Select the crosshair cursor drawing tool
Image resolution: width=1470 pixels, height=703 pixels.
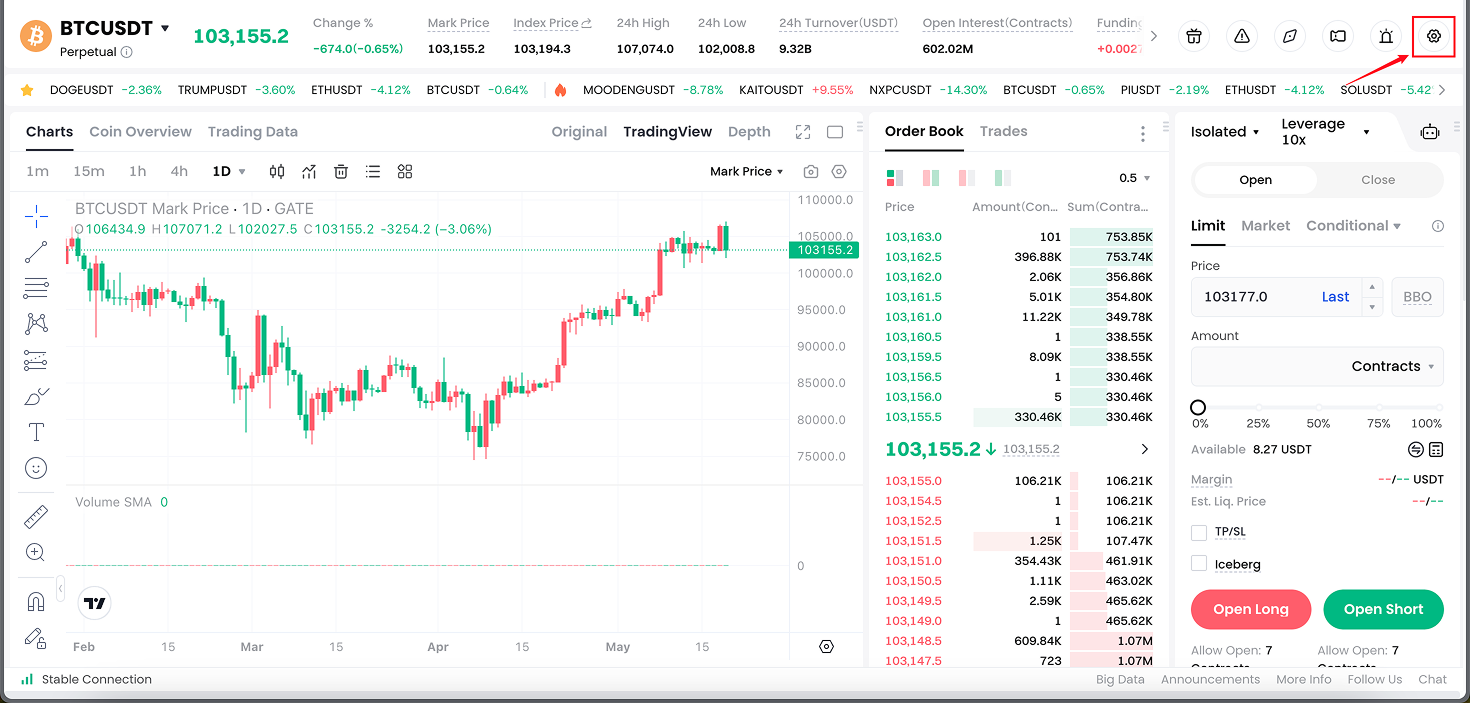36,216
